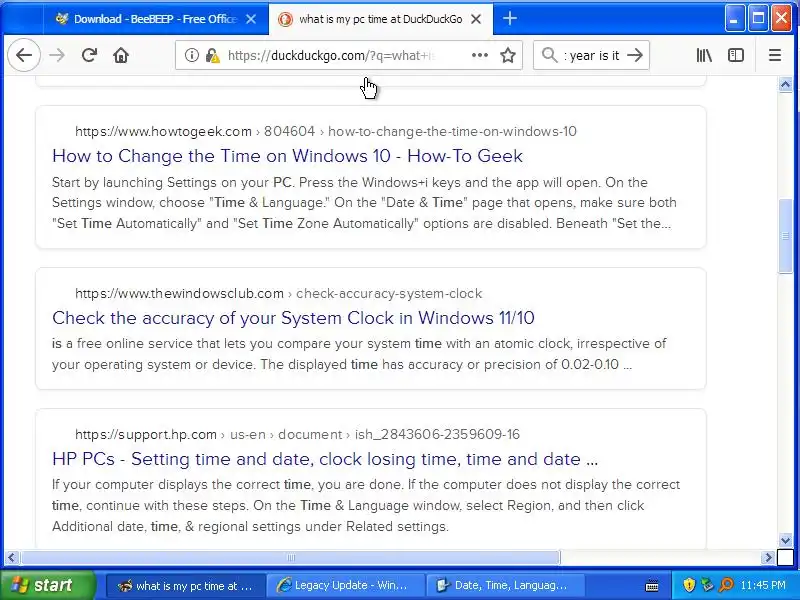Open HP PCs Setting time and date result

click(325, 459)
